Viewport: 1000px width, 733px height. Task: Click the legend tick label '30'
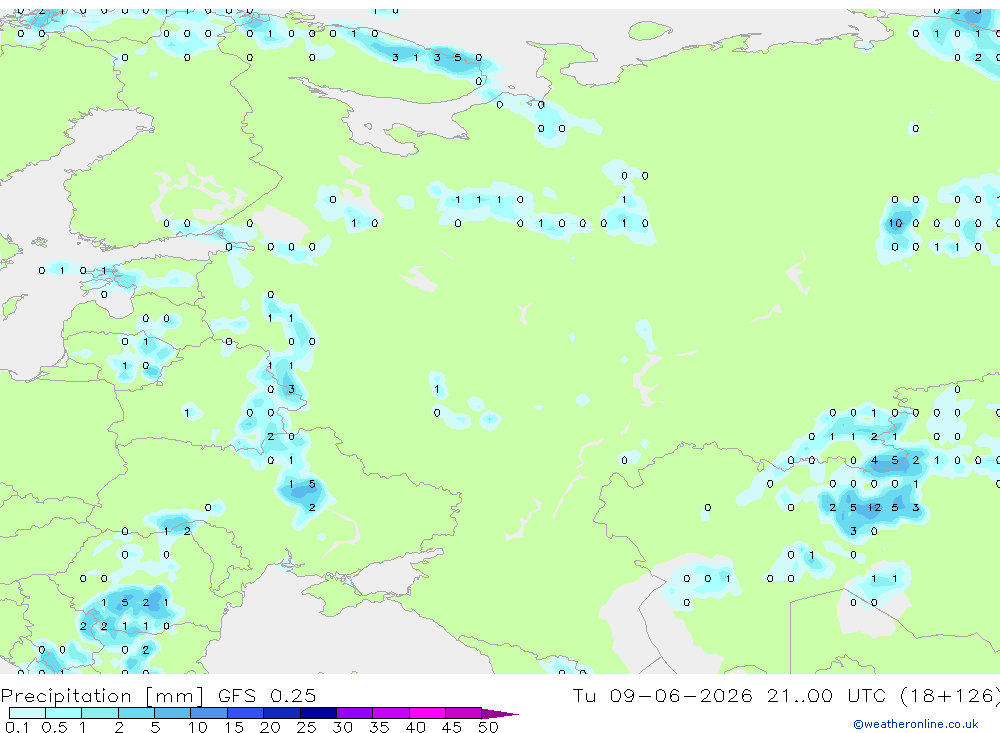(342, 727)
